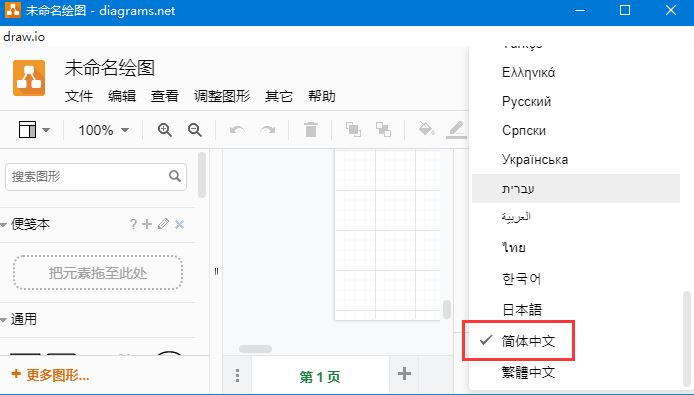Click the search magnifier in shape search box

[x=175, y=176]
